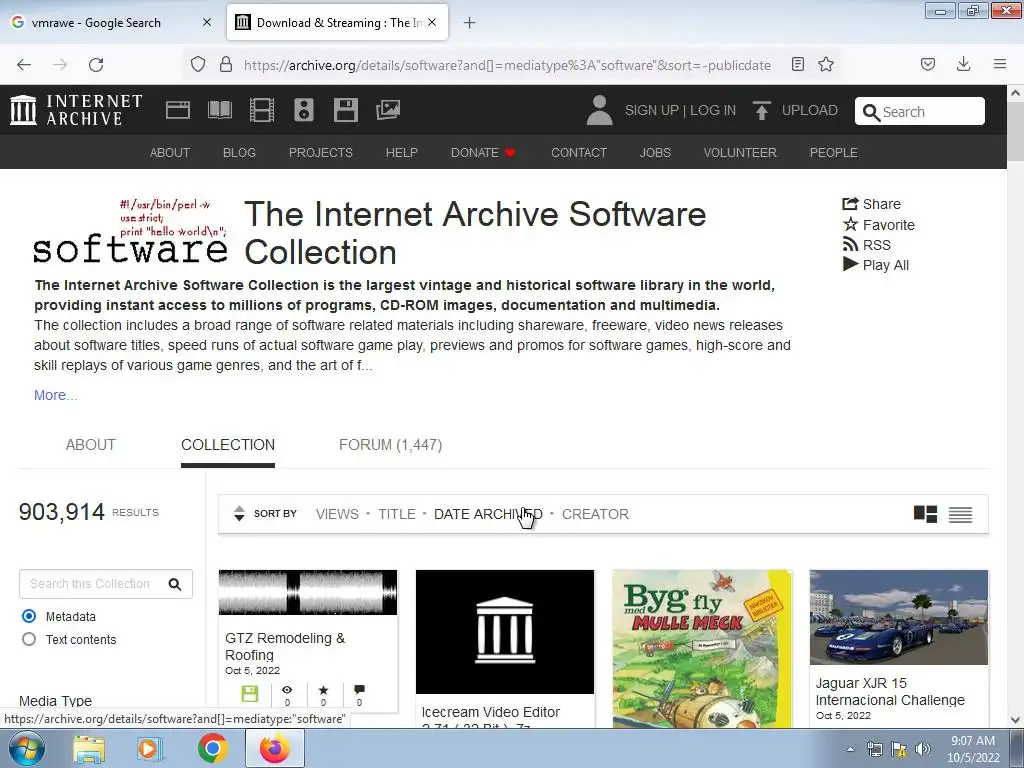The image size is (1024, 768).
Task: Open Firefox hamburger application menu
Action: (1000, 64)
